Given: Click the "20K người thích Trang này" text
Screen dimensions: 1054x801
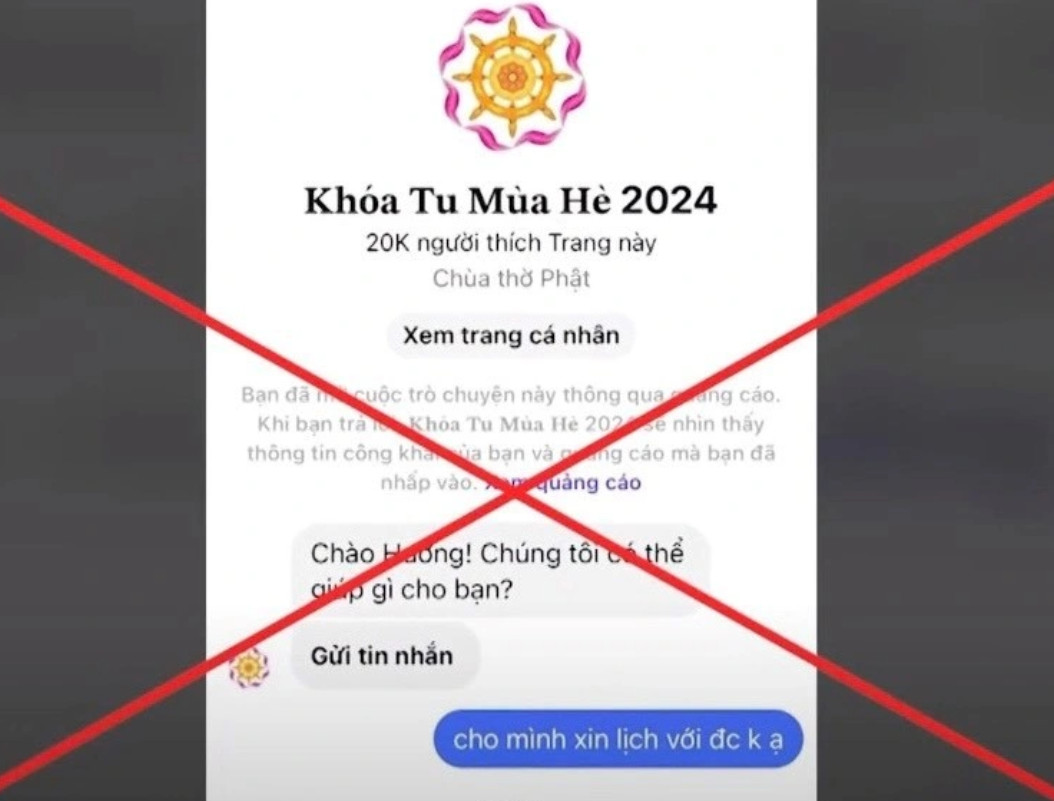Looking at the screenshot, I should point(511,243).
